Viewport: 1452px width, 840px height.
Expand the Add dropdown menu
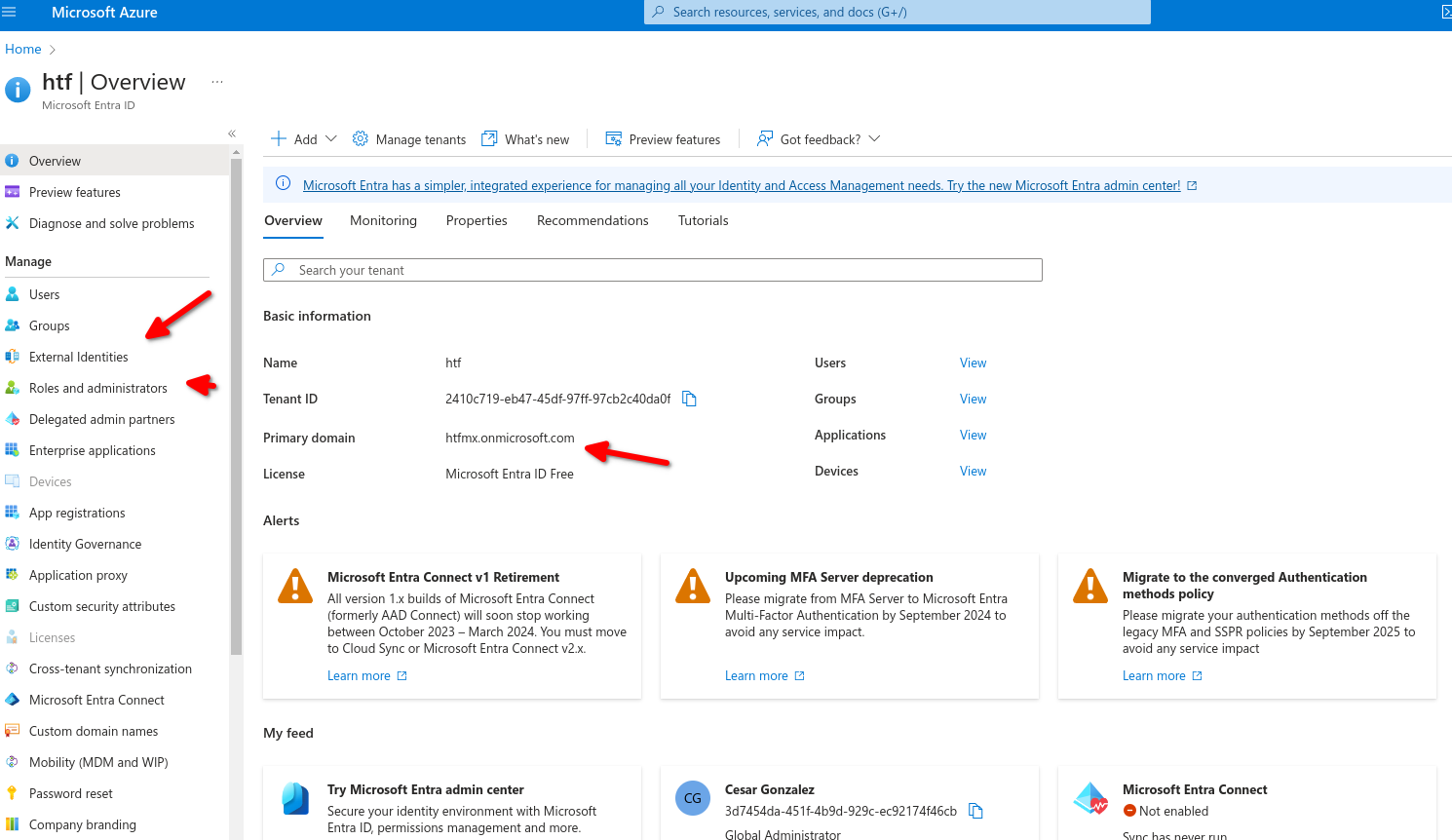[x=330, y=139]
